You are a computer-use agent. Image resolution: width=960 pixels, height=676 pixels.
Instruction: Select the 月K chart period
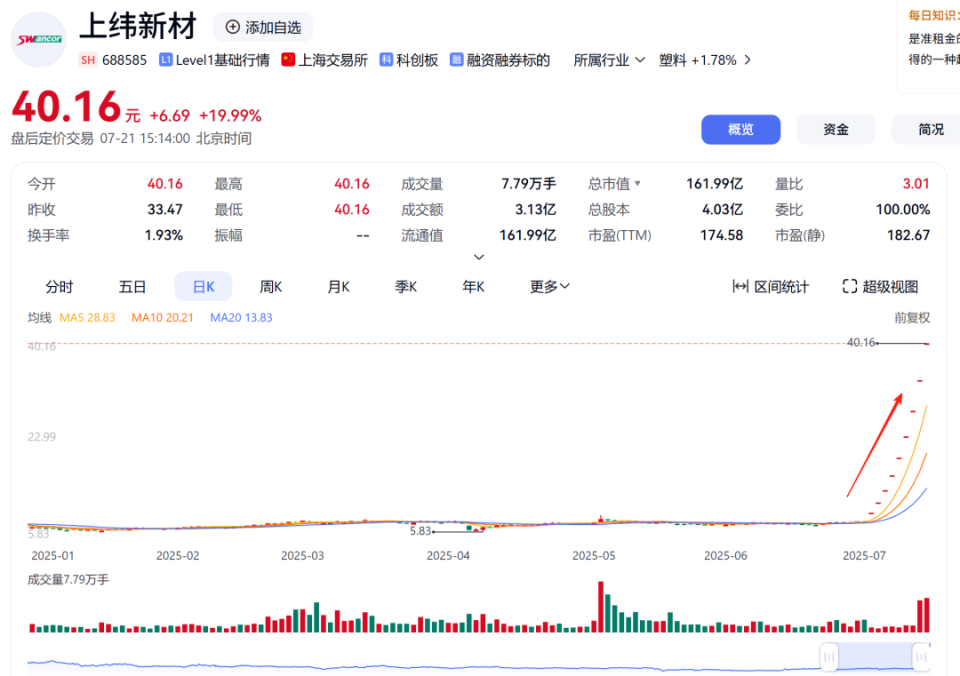[339, 287]
